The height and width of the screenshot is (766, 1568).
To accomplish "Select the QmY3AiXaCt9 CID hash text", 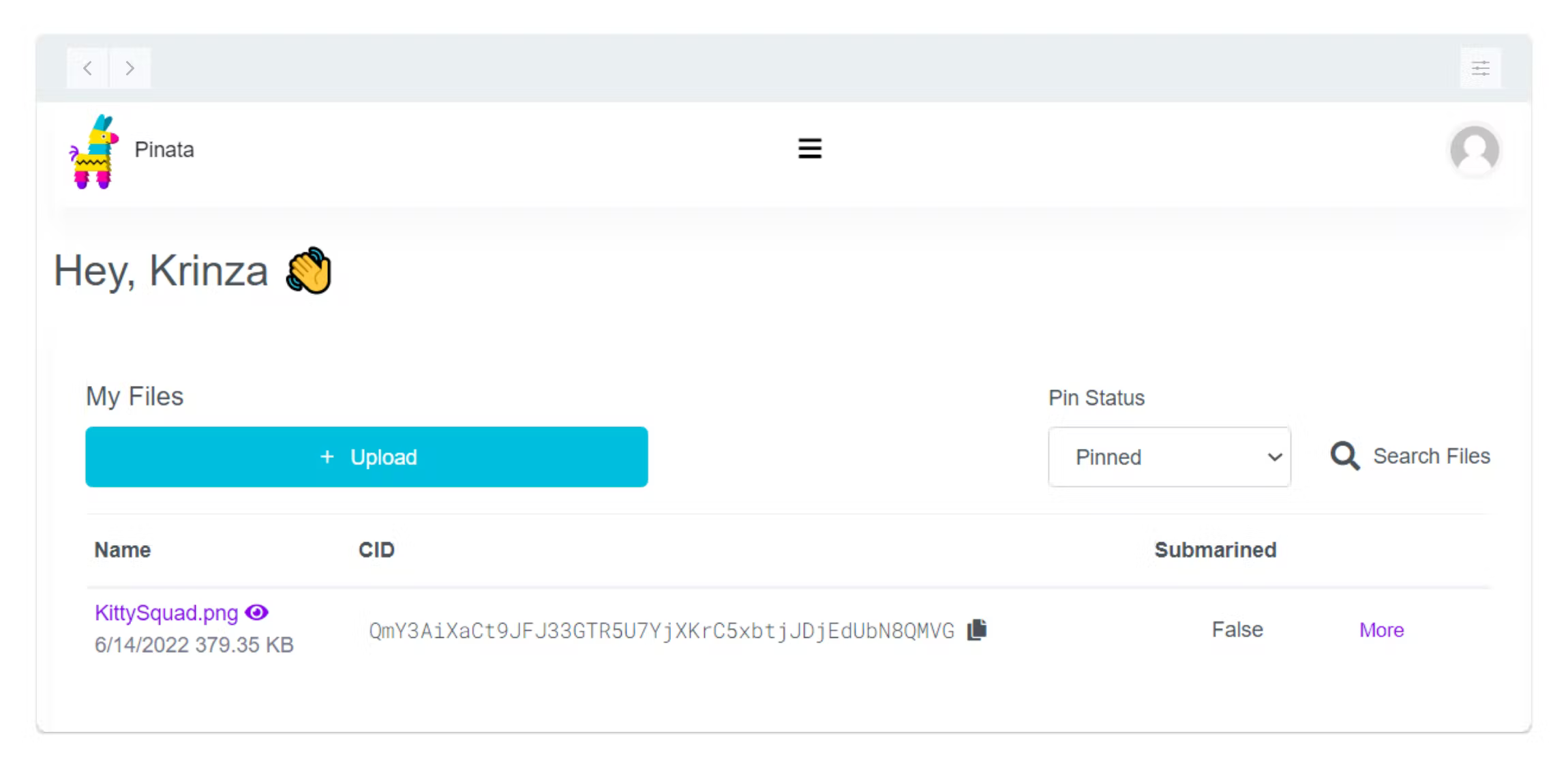I will click(661, 631).
